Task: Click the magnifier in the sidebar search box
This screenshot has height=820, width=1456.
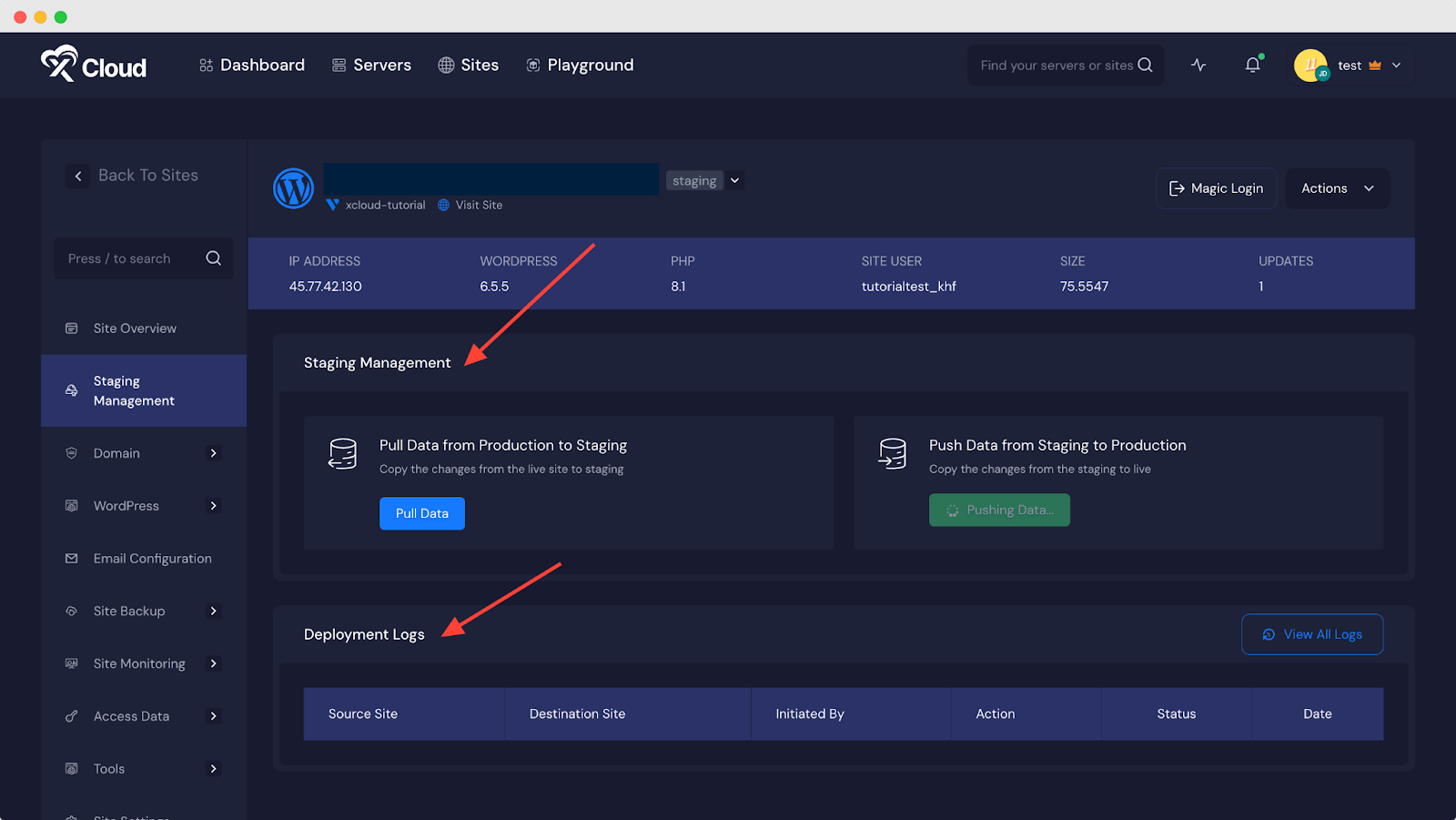Action: 214,258
